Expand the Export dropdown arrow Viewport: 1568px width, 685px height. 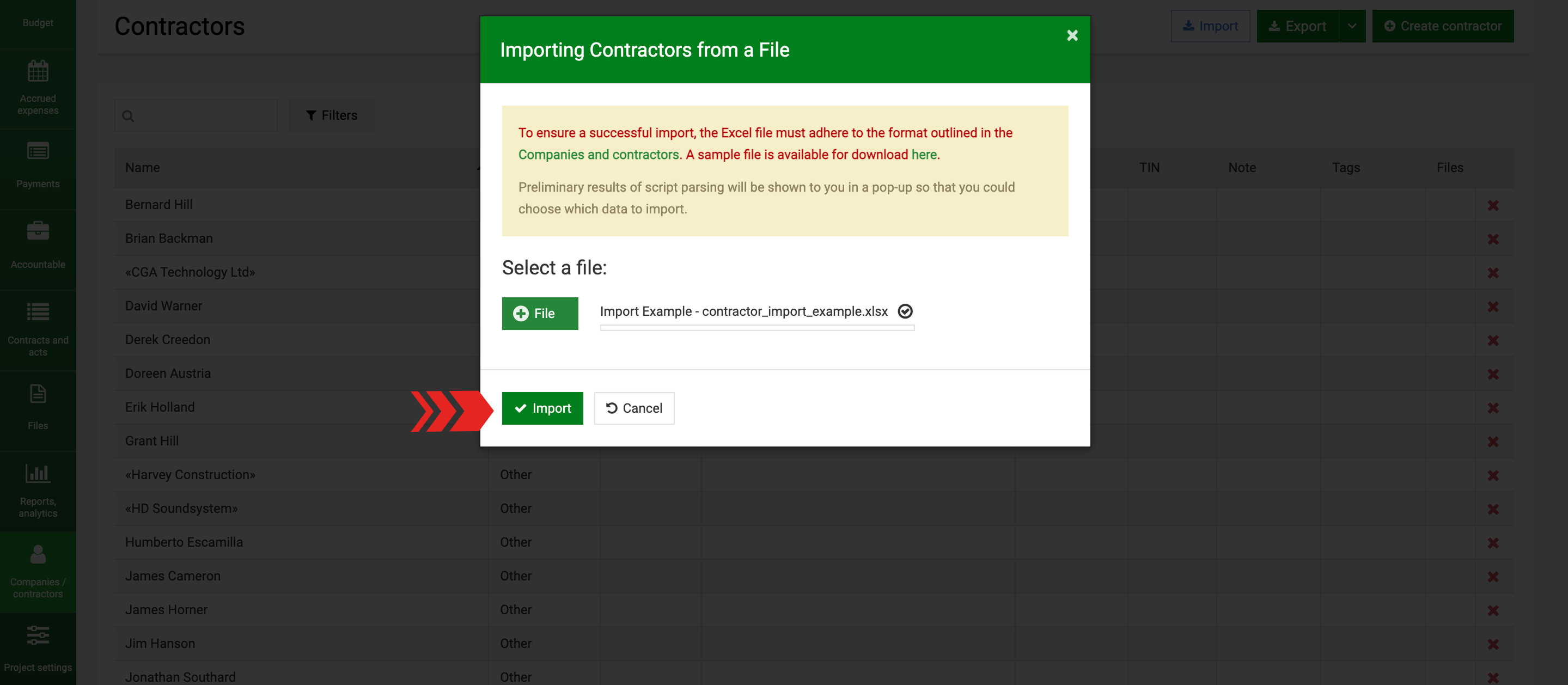point(1352,26)
